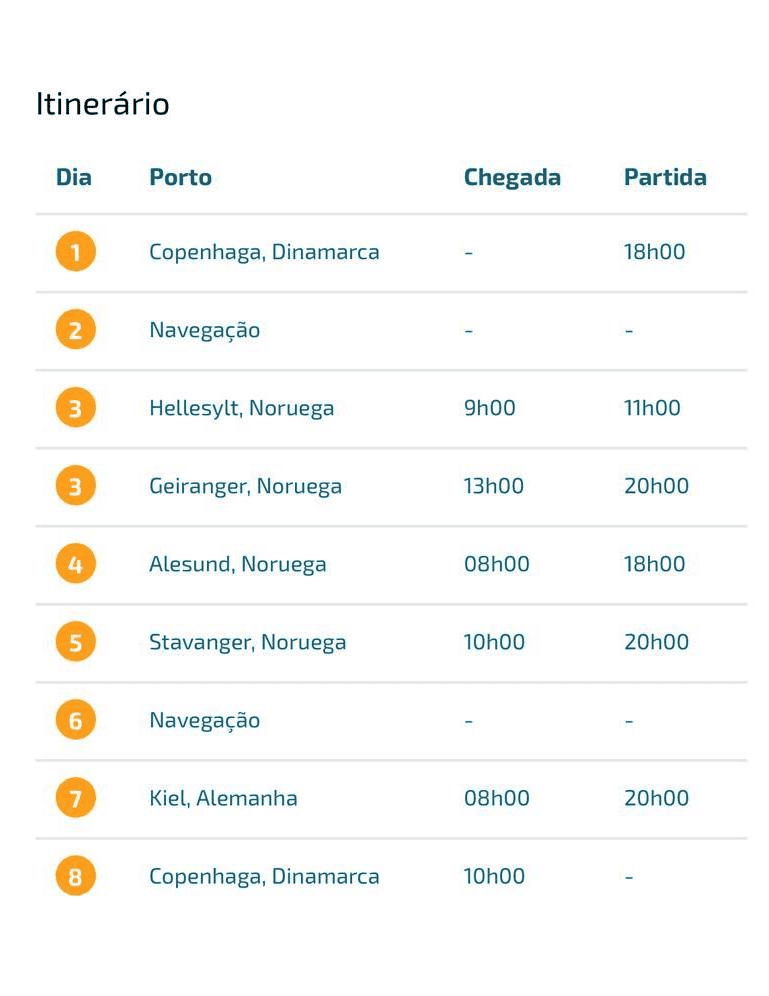Click the orange day 7 badge
The height and width of the screenshot is (996, 769).
(76, 798)
